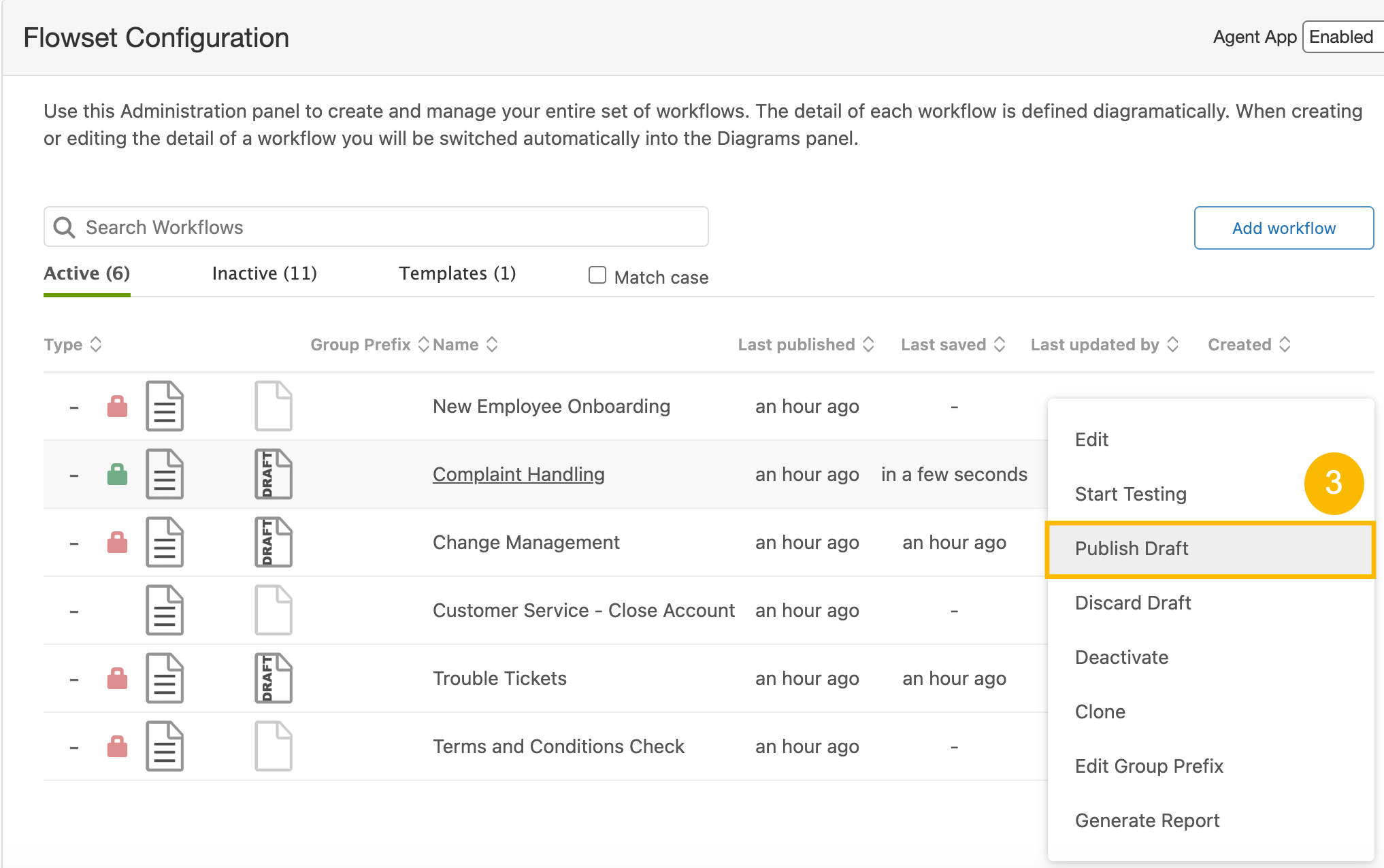Click the red lock icon for Terms and Conditions Check
Screen dimensions: 1384x868
pos(118,746)
